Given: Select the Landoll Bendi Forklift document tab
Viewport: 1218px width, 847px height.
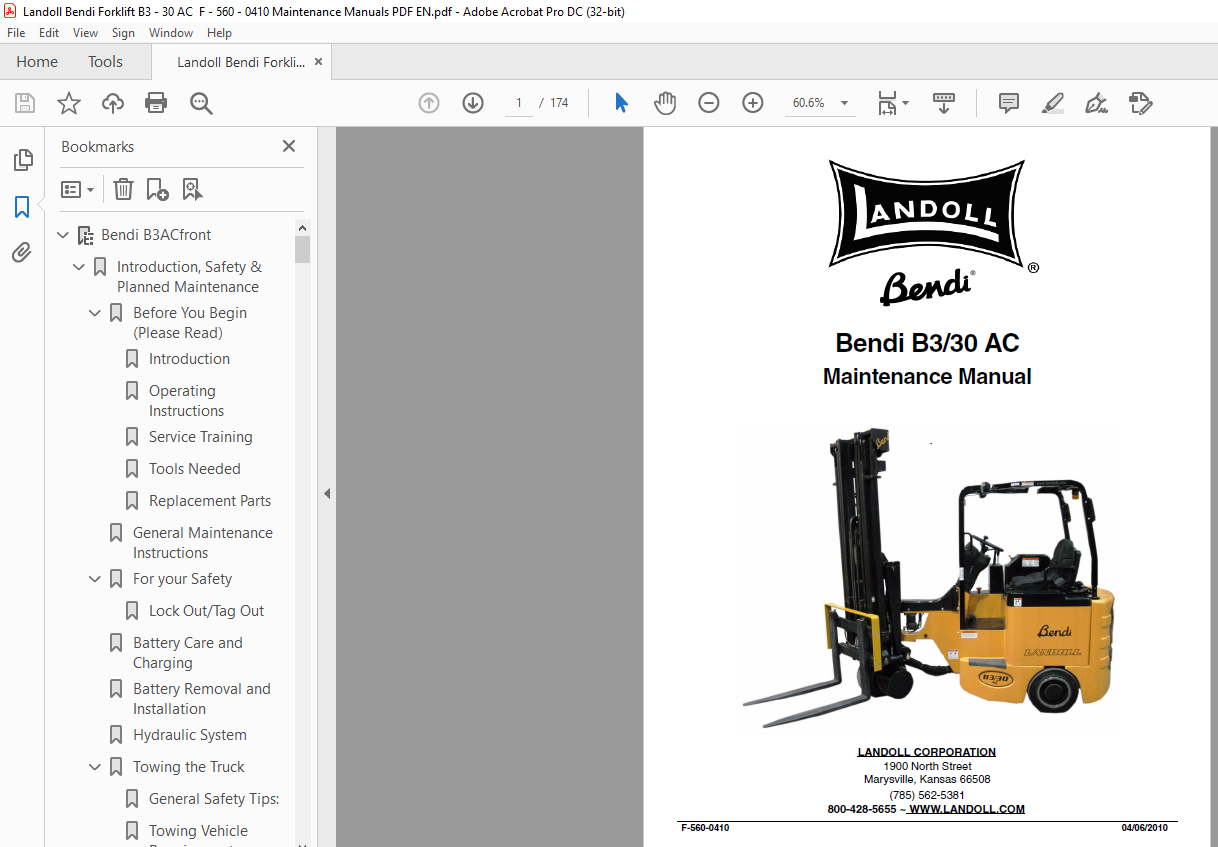Looking at the screenshot, I should [241, 62].
